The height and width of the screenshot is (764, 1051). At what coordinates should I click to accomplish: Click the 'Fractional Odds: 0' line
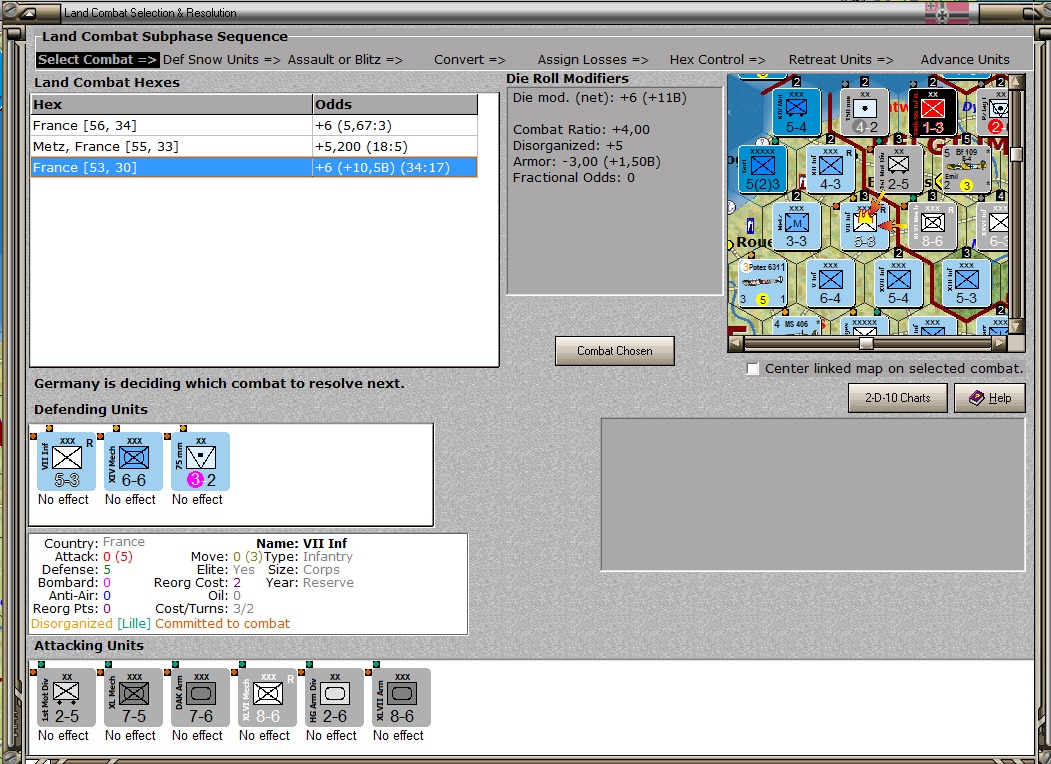click(574, 178)
